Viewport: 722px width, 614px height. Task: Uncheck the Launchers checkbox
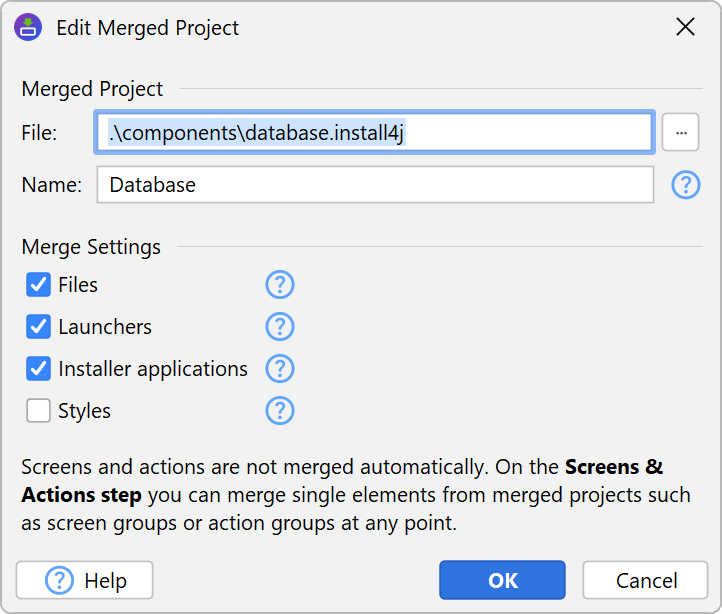[39, 327]
